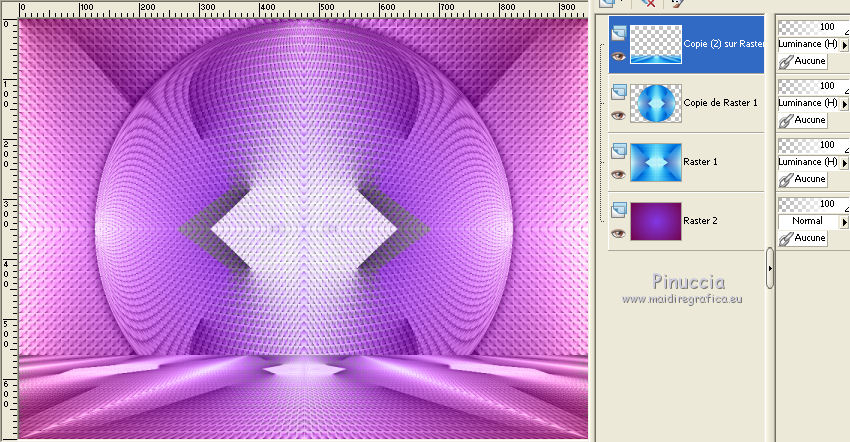Viewport: 850px width, 442px height.
Task: Hide the Copie (2) sur Raster layer via eye
Action: click(618, 56)
